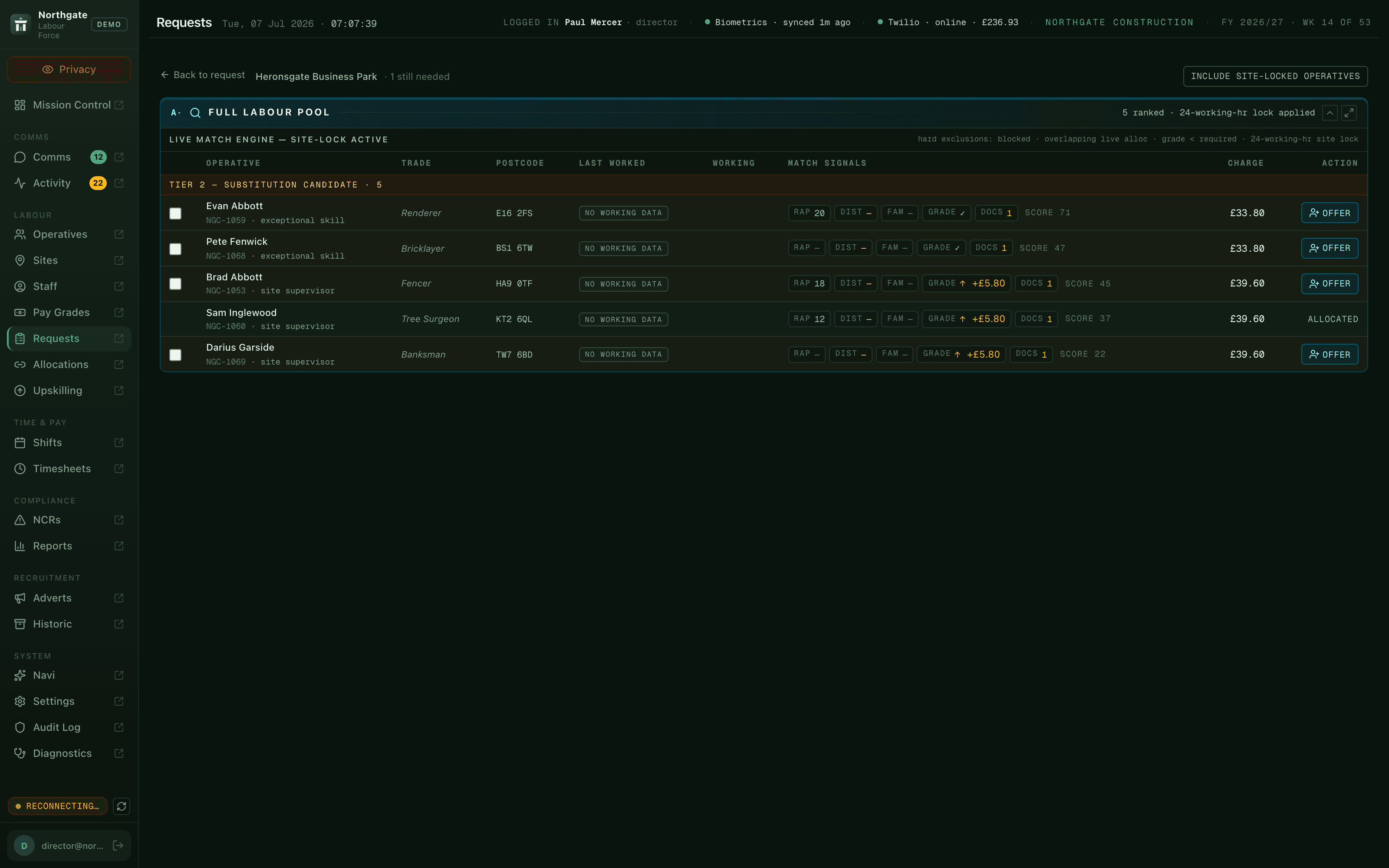Open the Staff page
Screen dimensions: 1389x868
pyautogui.click(x=45, y=286)
